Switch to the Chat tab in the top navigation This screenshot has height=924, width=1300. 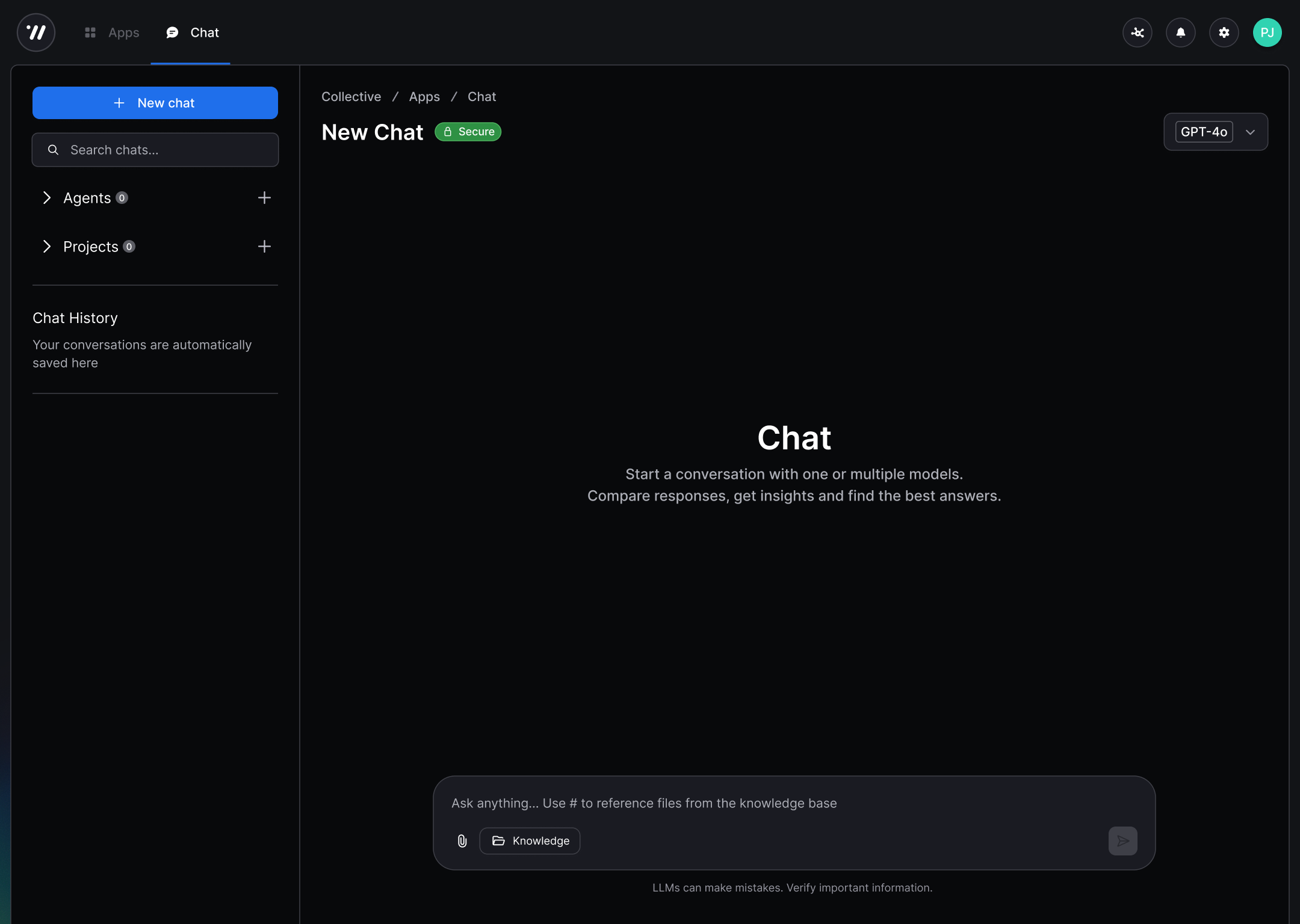[x=193, y=32]
